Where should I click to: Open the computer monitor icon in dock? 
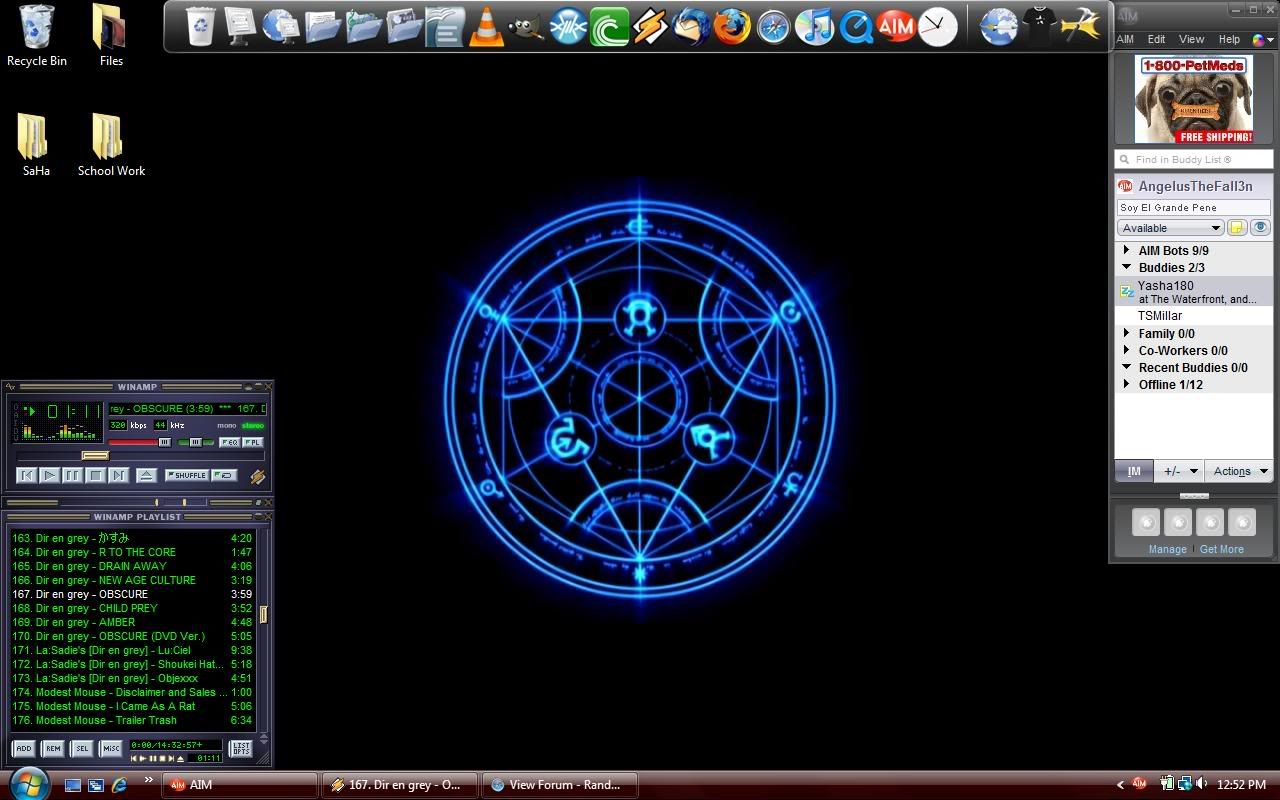coord(241,27)
